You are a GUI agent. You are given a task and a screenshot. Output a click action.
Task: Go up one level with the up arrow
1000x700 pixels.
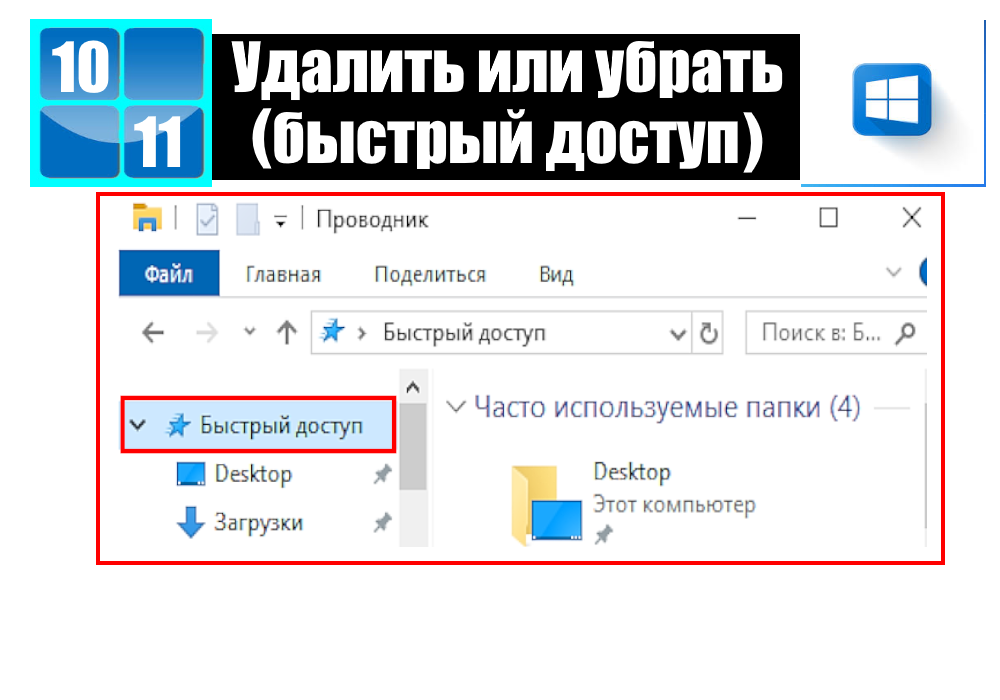pos(287,332)
